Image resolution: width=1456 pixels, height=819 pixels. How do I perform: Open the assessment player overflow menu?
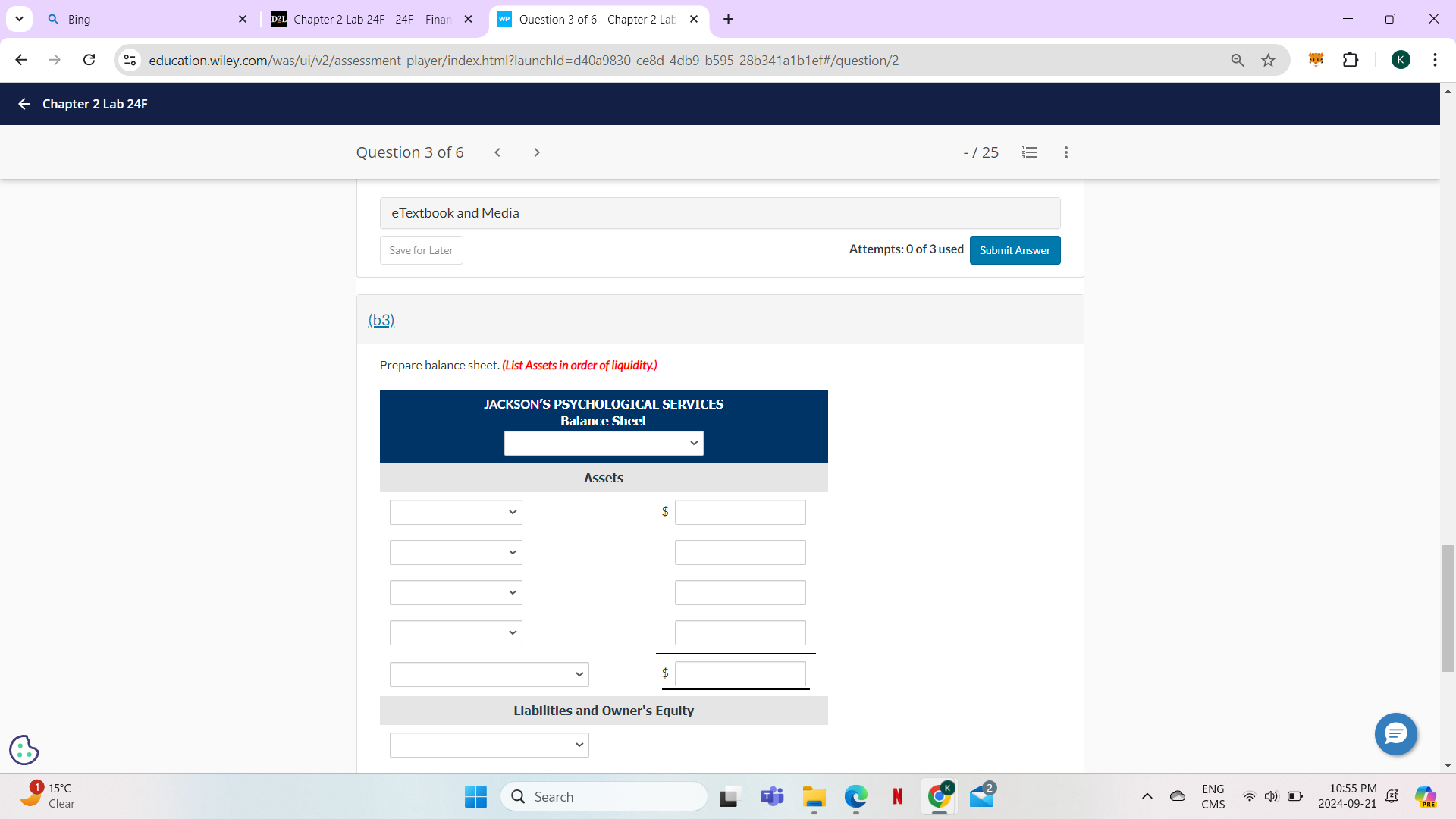coord(1065,152)
